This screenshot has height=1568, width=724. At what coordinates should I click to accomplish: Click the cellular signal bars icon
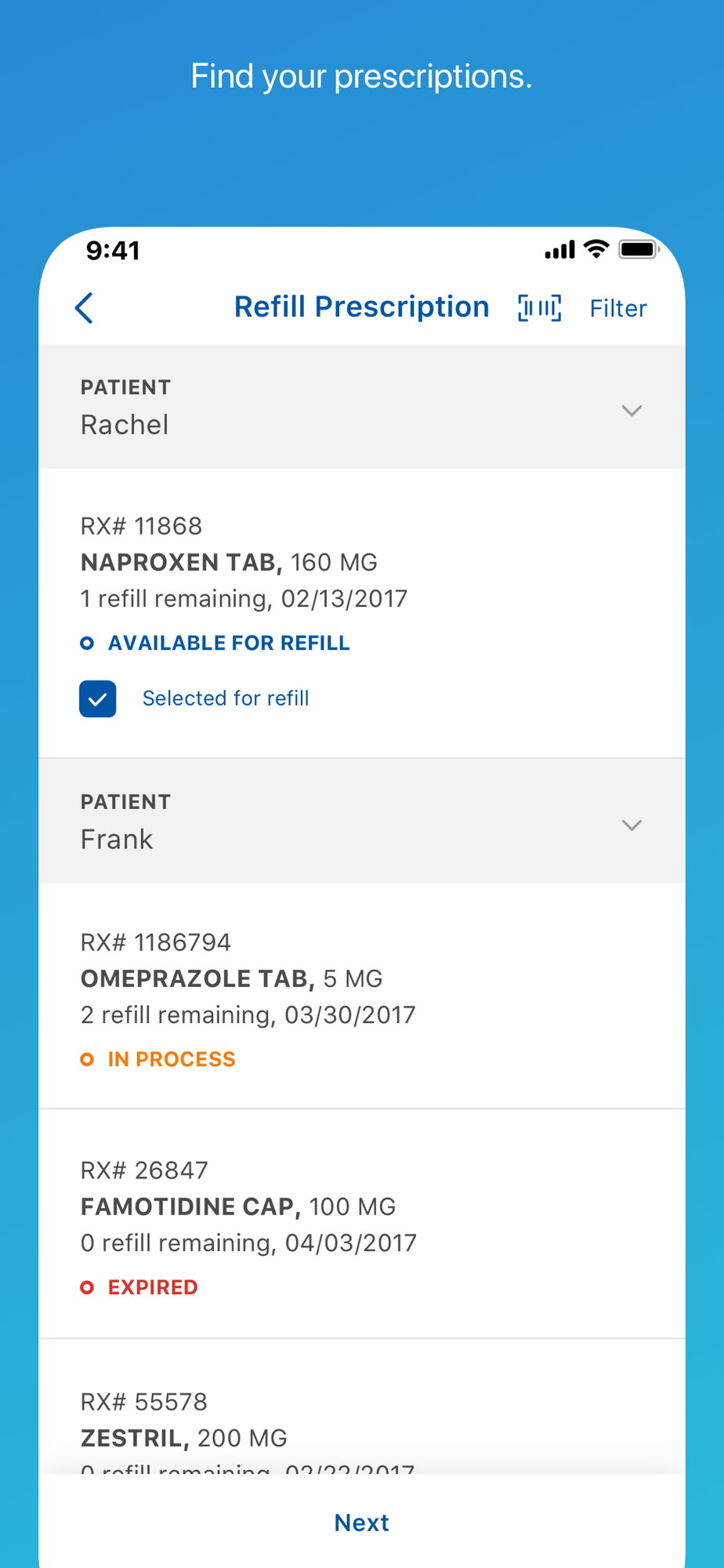click(559, 250)
